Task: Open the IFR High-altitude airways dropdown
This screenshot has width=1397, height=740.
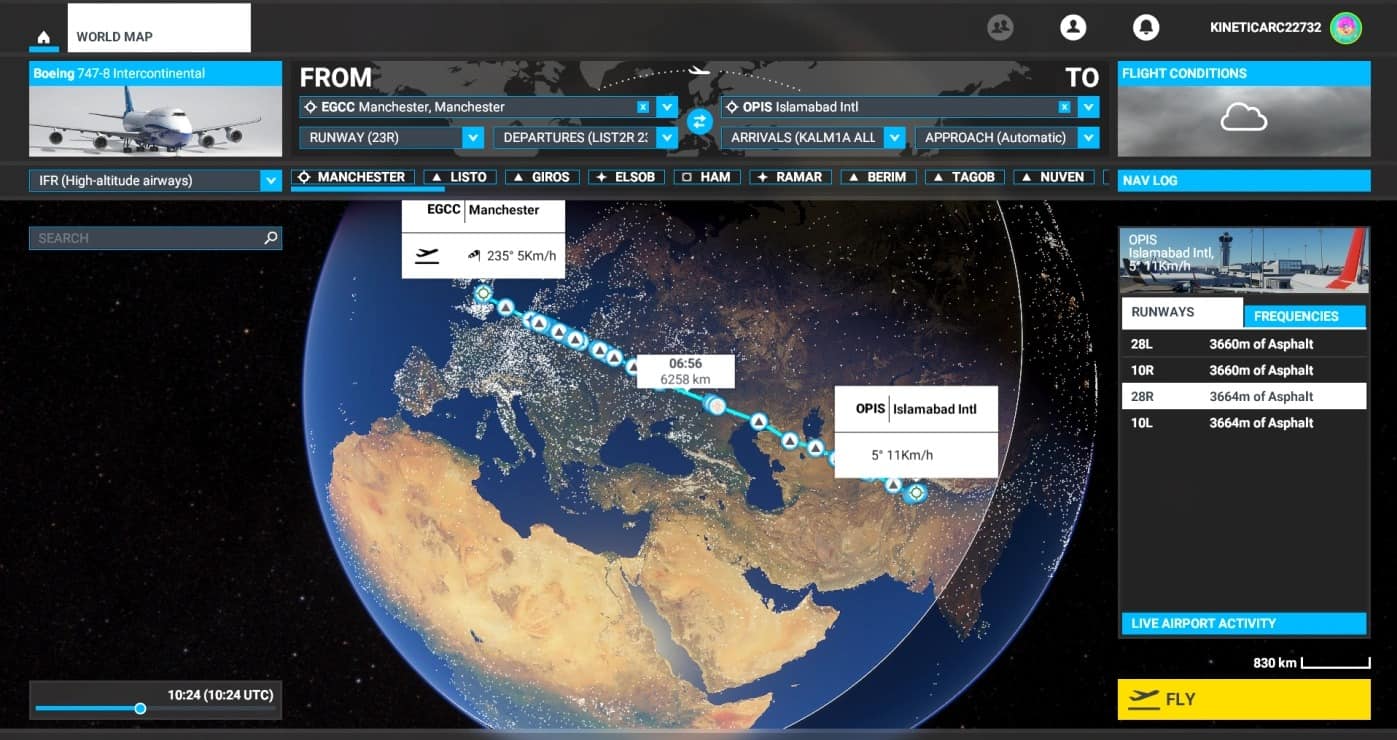Action: point(270,181)
